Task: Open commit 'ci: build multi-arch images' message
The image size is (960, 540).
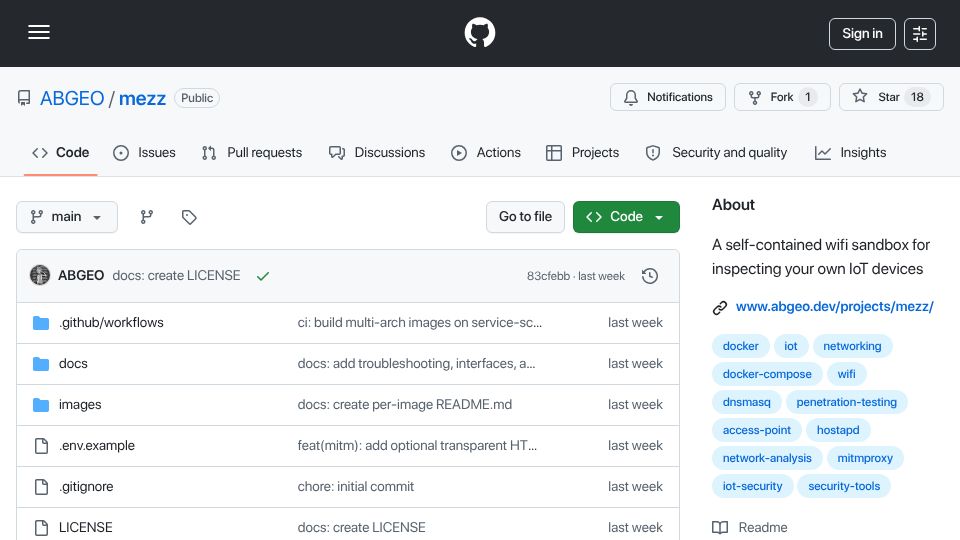Action: coord(419,323)
